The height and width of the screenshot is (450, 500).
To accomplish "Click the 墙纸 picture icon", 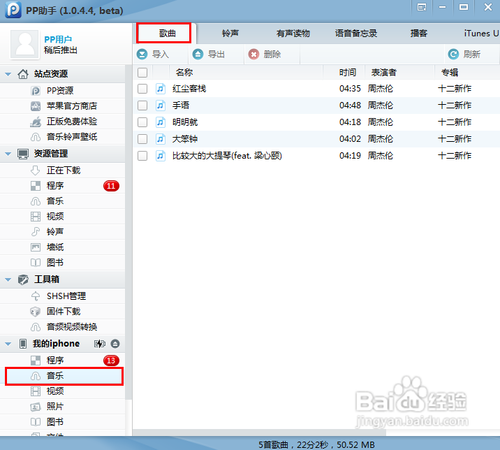I will pyautogui.click(x=36, y=247).
